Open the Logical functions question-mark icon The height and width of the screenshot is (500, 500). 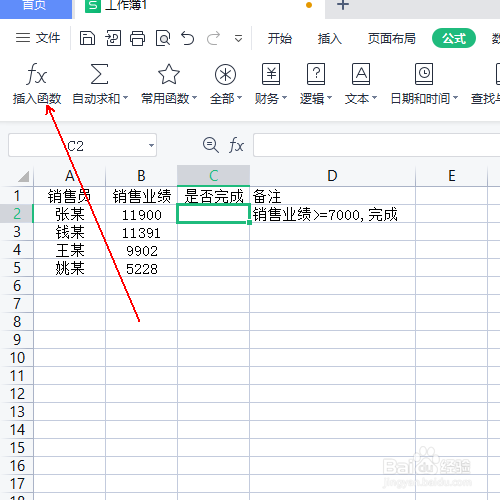tap(316, 74)
